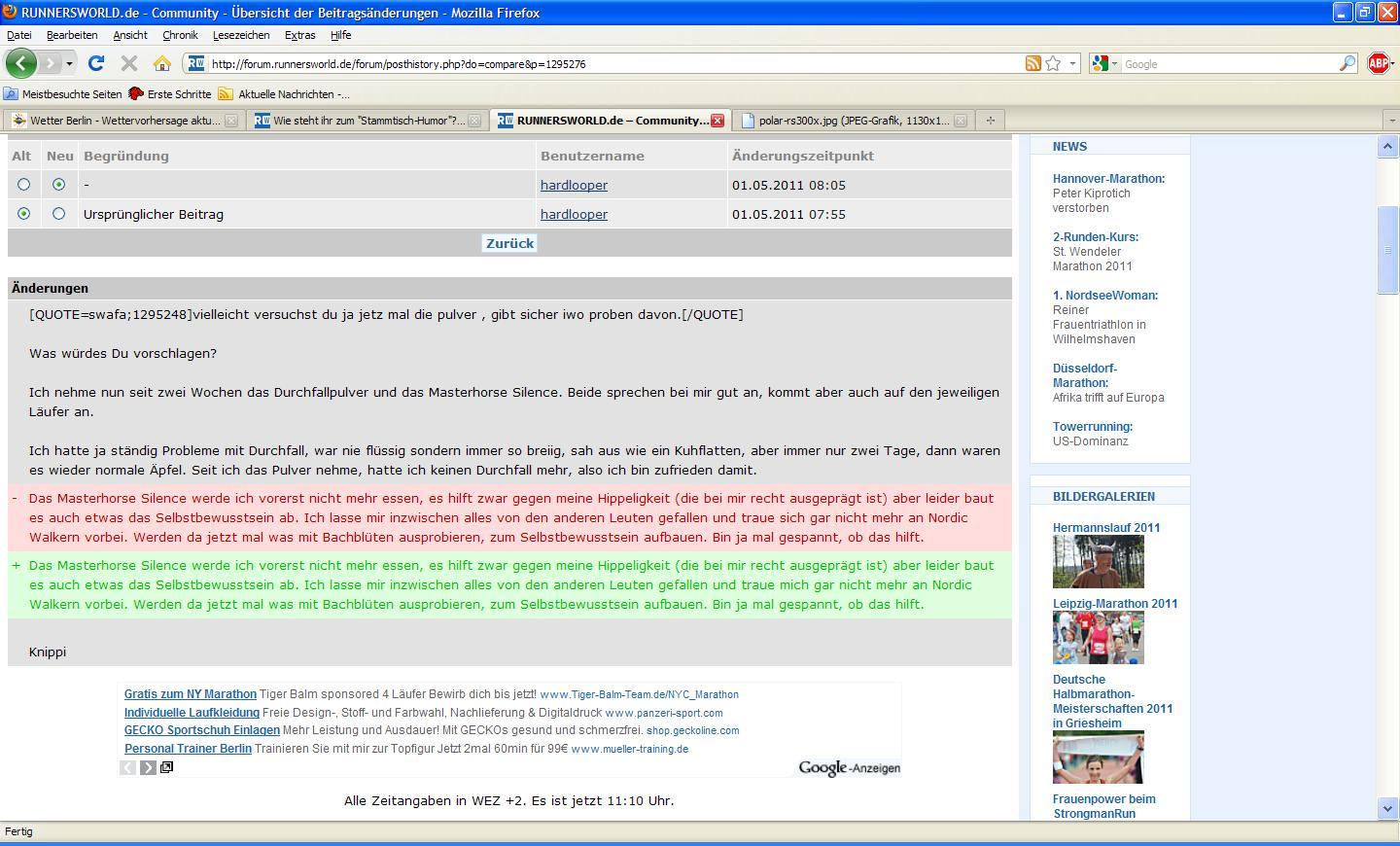Click the Stop loading X icon
The image size is (1400, 846).
[x=128, y=63]
